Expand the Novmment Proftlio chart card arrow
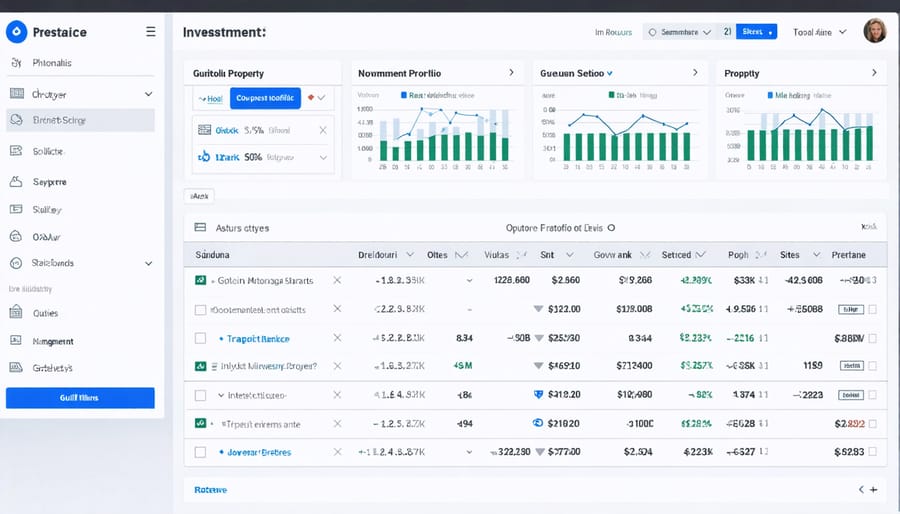This screenshot has height=514, width=900. 512,73
